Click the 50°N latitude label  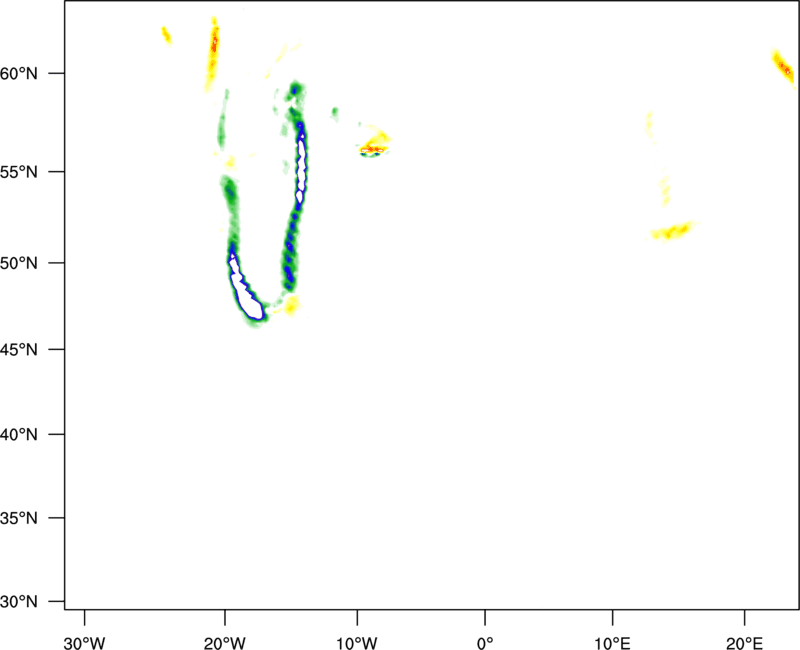click(x=19, y=263)
